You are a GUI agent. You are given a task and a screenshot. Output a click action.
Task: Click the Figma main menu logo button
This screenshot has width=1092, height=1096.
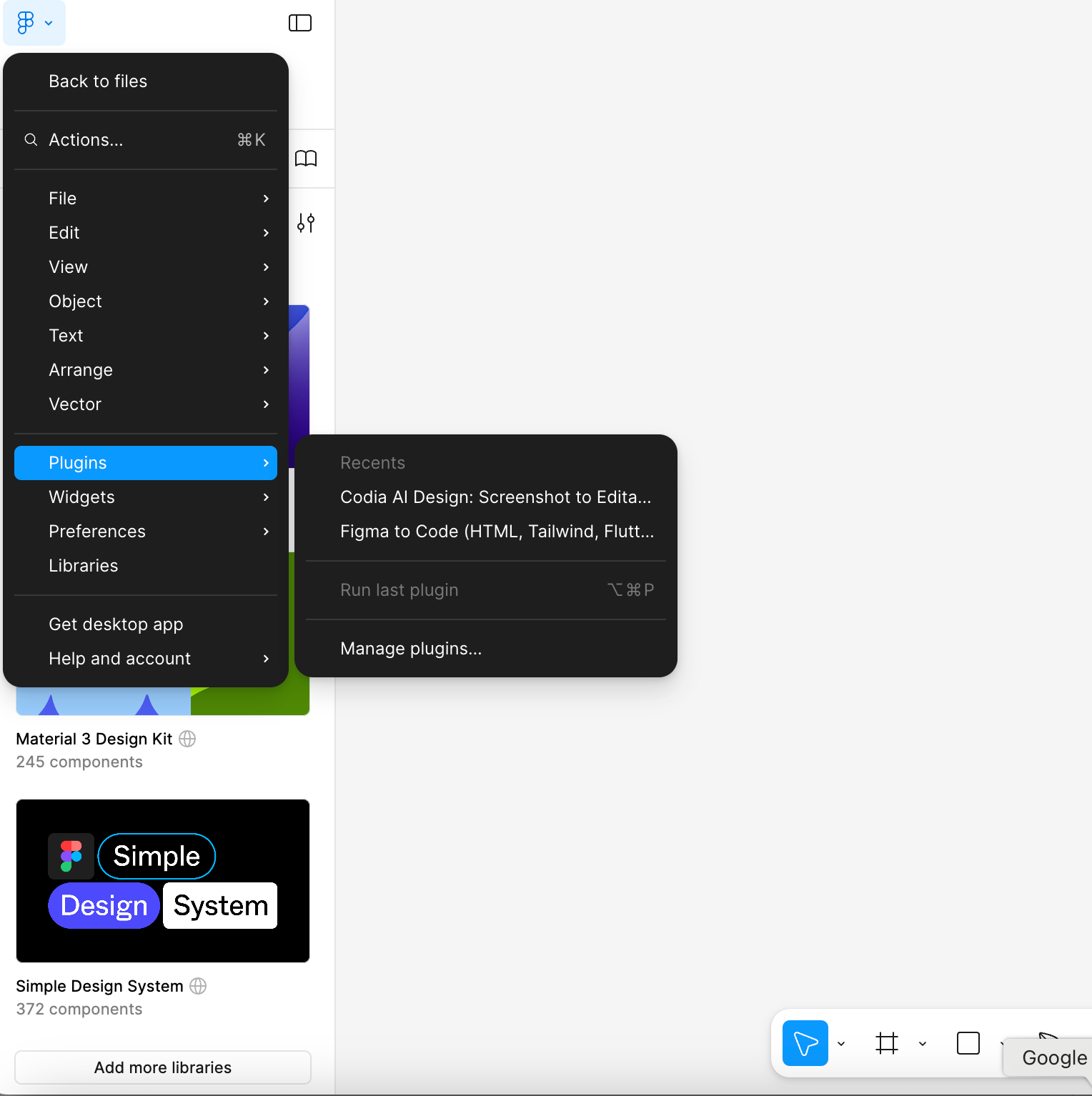(34, 23)
